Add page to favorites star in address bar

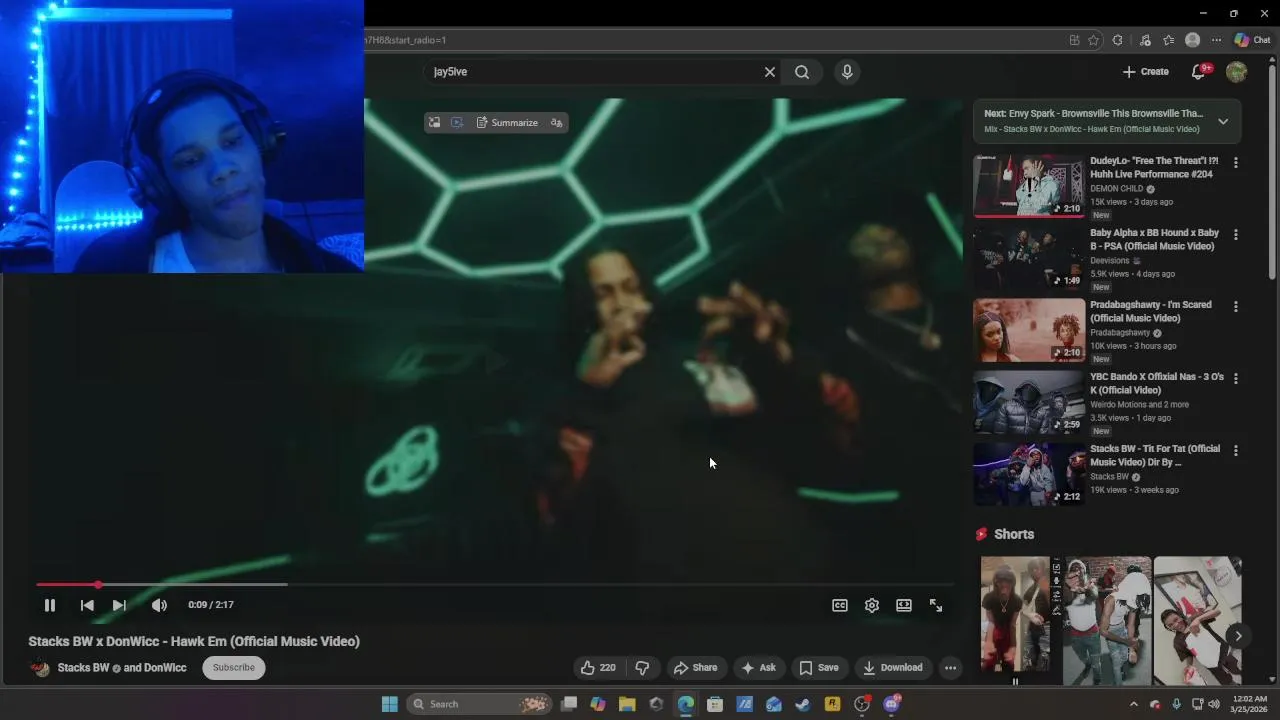point(1094,40)
